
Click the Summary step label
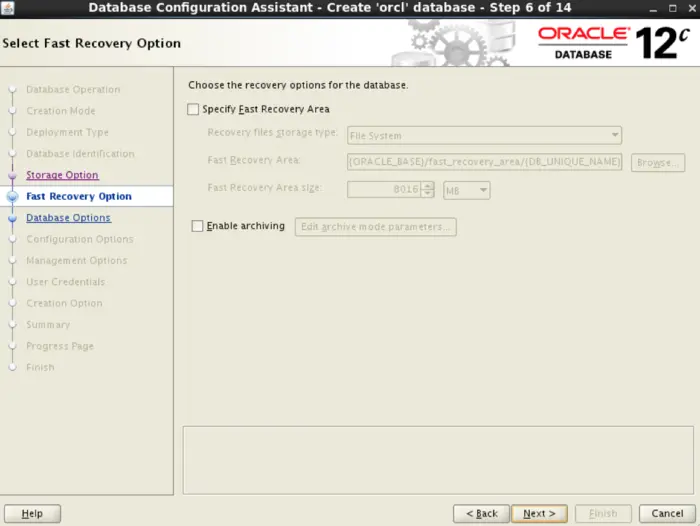pos(48,325)
